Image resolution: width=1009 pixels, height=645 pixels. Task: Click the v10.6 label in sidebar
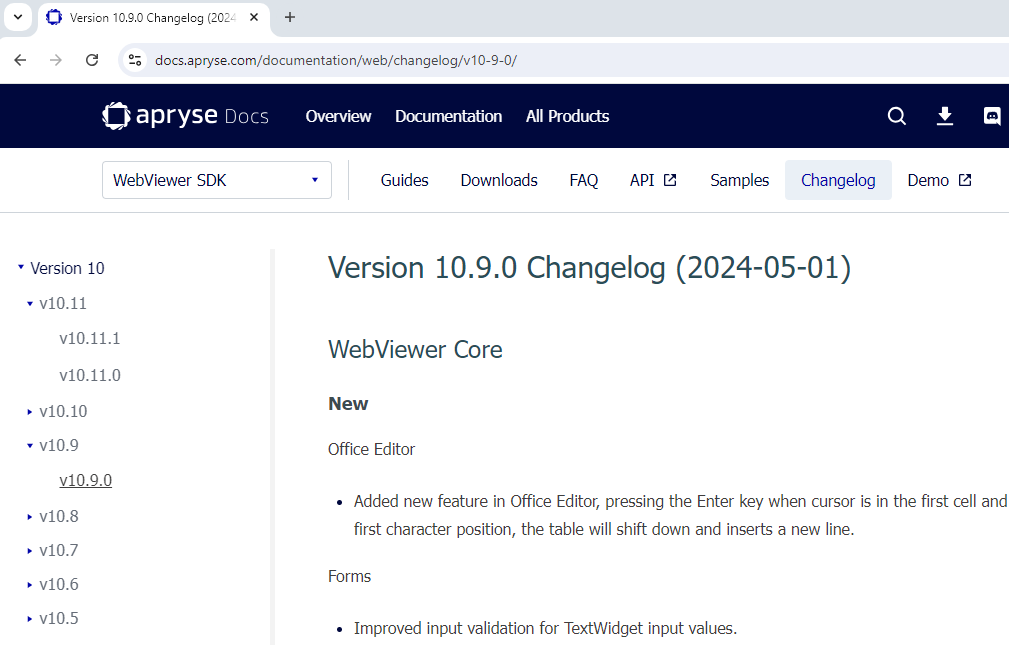[59, 584]
